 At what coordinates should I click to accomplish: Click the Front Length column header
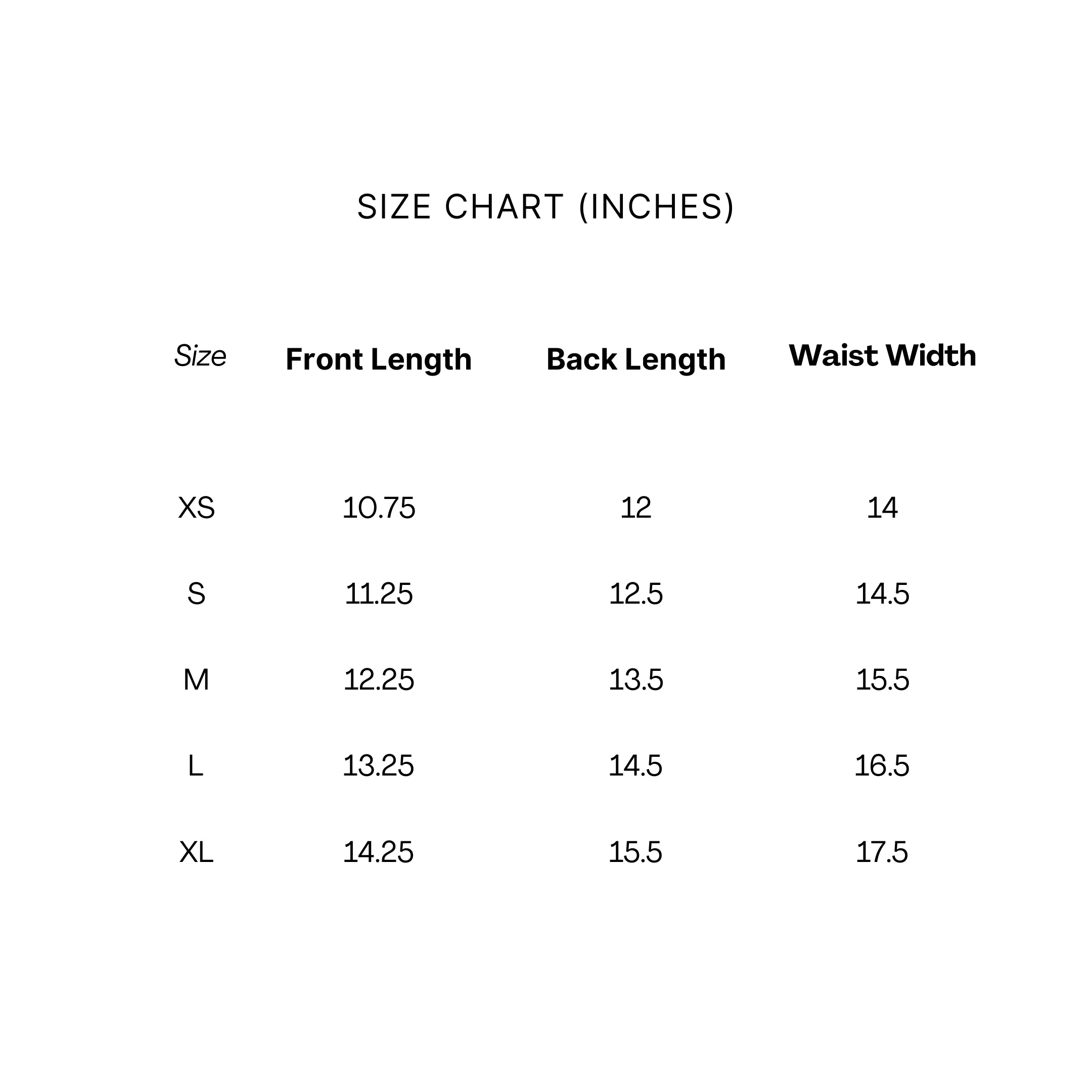379,359
